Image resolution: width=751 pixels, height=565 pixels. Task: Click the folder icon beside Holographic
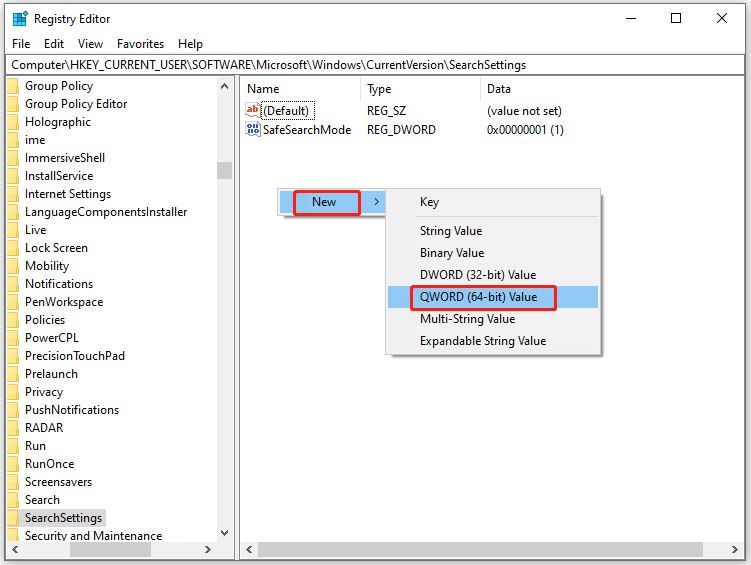13,122
